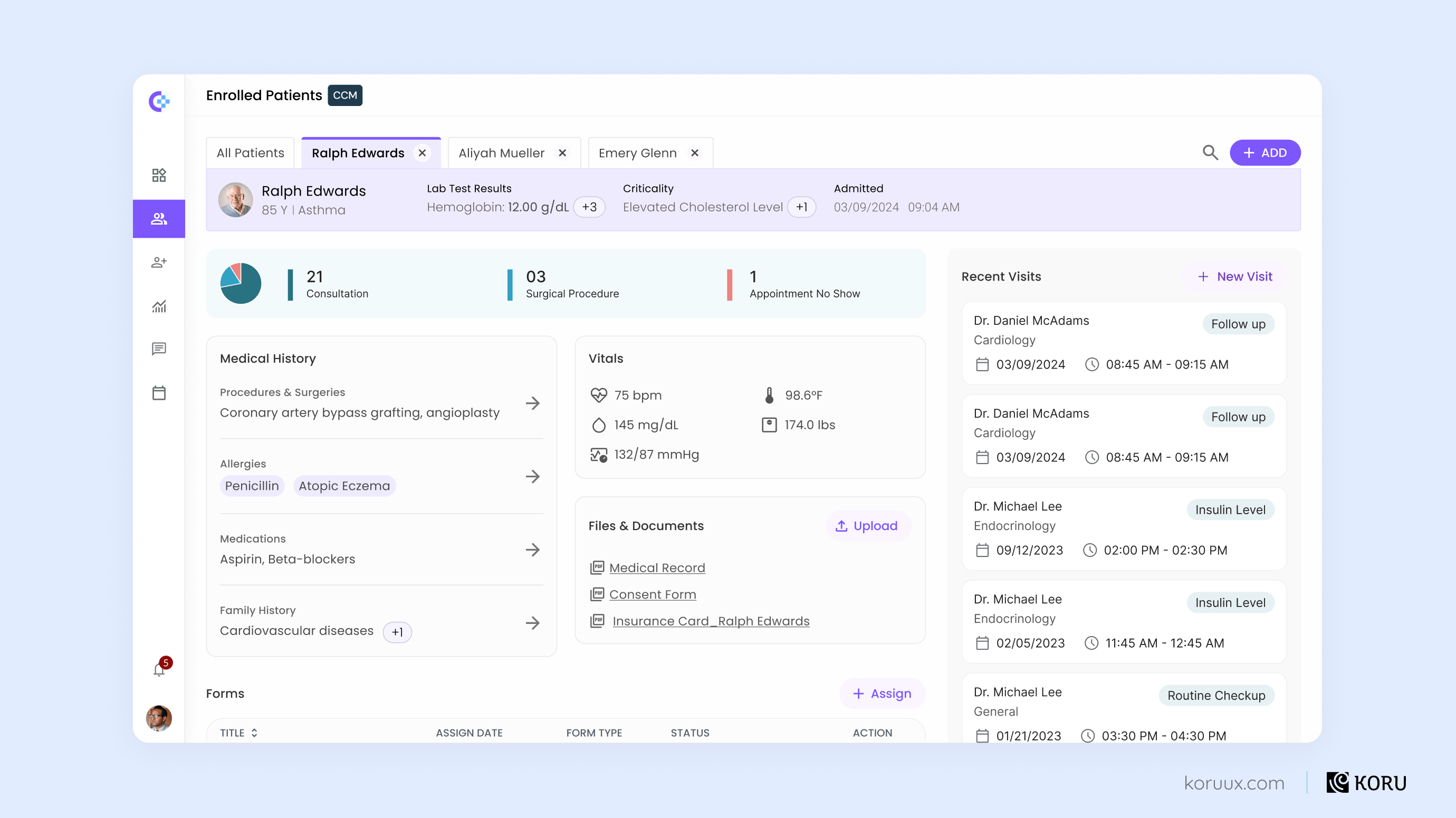Image resolution: width=1456 pixels, height=818 pixels.
Task: Click the ADD button to enroll a patient
Action: point(1266,152)
